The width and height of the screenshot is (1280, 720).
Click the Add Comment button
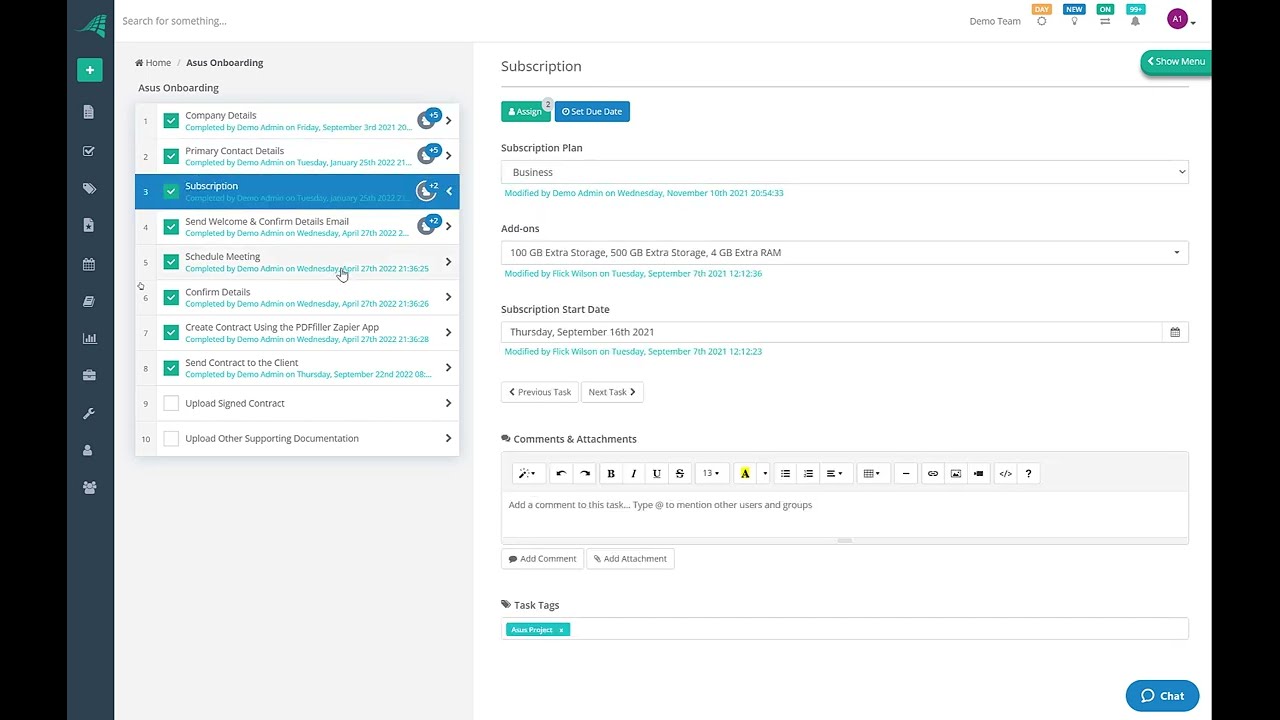542,559
